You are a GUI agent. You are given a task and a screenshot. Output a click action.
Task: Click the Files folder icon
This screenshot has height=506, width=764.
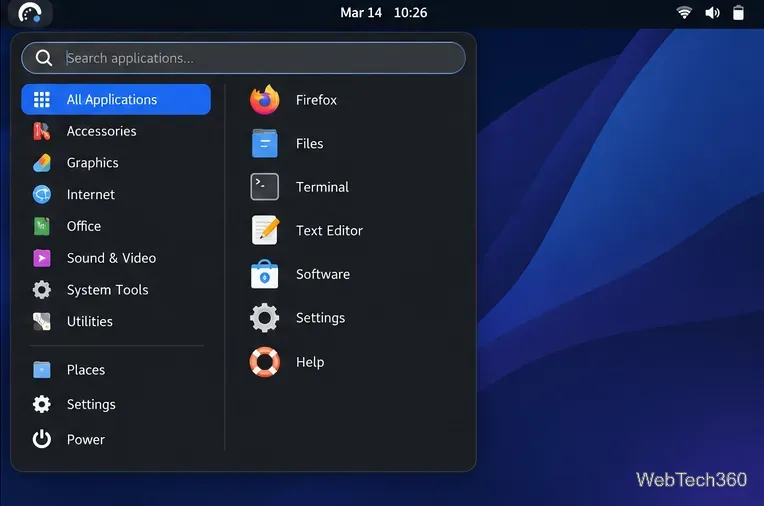pos(265,143)
